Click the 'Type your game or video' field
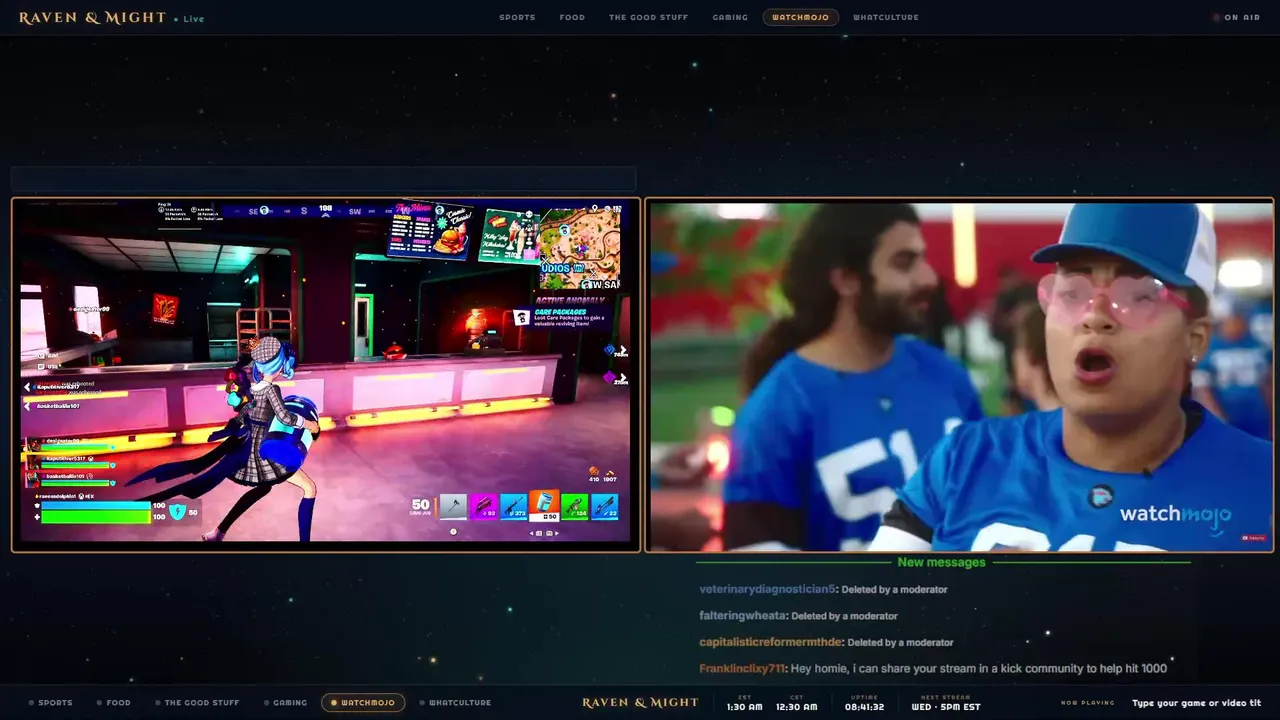Screen dimensions: 1280x720 [1196, 703]
